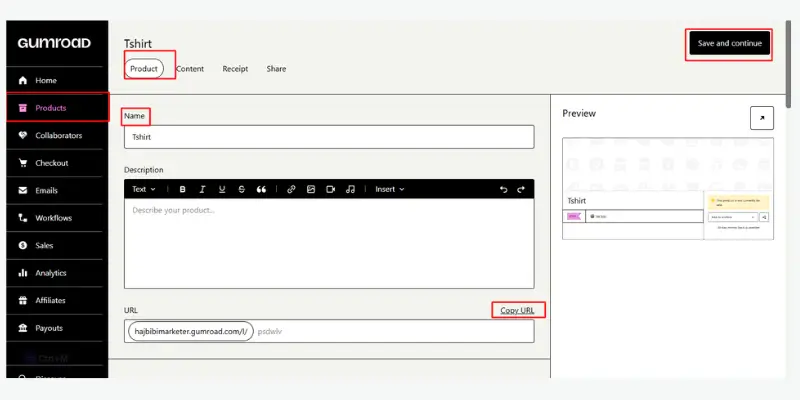Insert a block quote

click(261, 189)
